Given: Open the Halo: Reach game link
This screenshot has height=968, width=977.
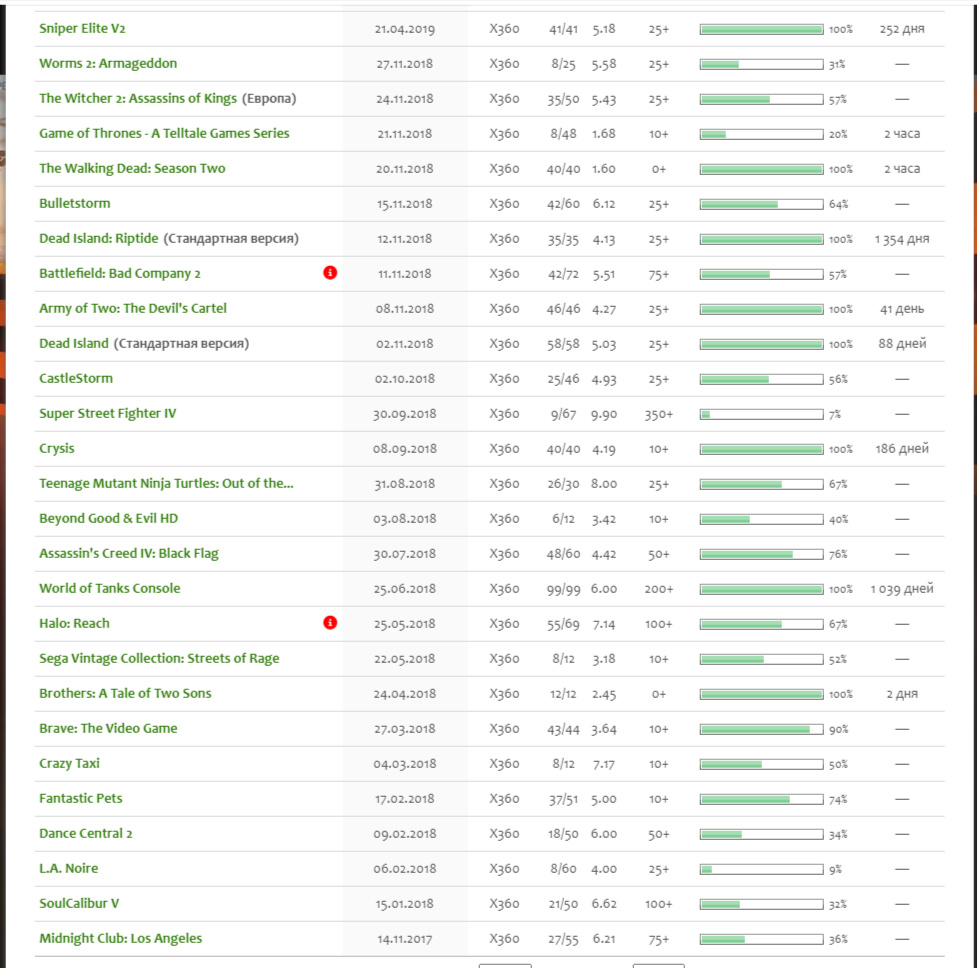Looking at the screenshot, I should coord(74,624).
